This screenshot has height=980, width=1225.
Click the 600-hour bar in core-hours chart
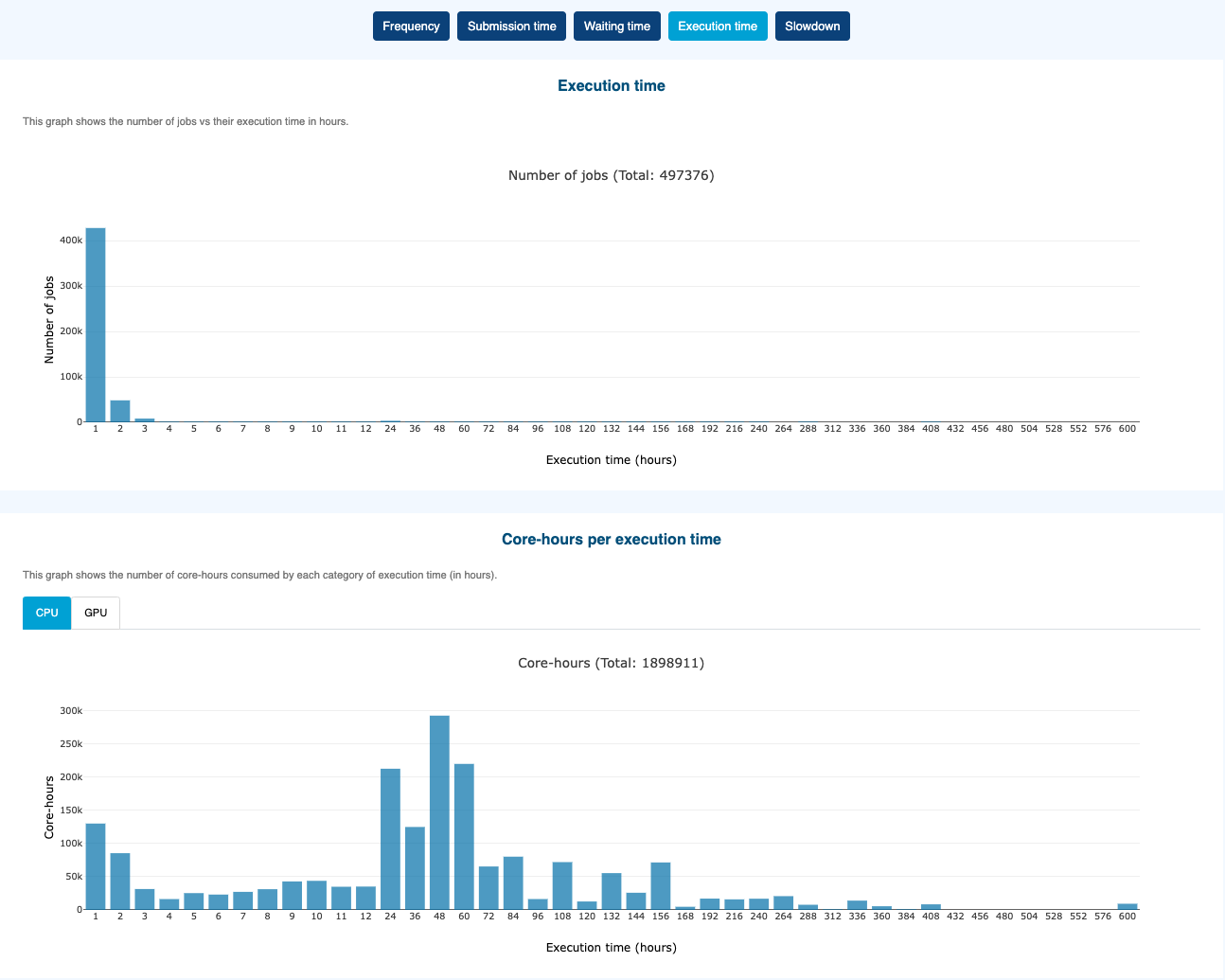click(x=1127, y=906)
